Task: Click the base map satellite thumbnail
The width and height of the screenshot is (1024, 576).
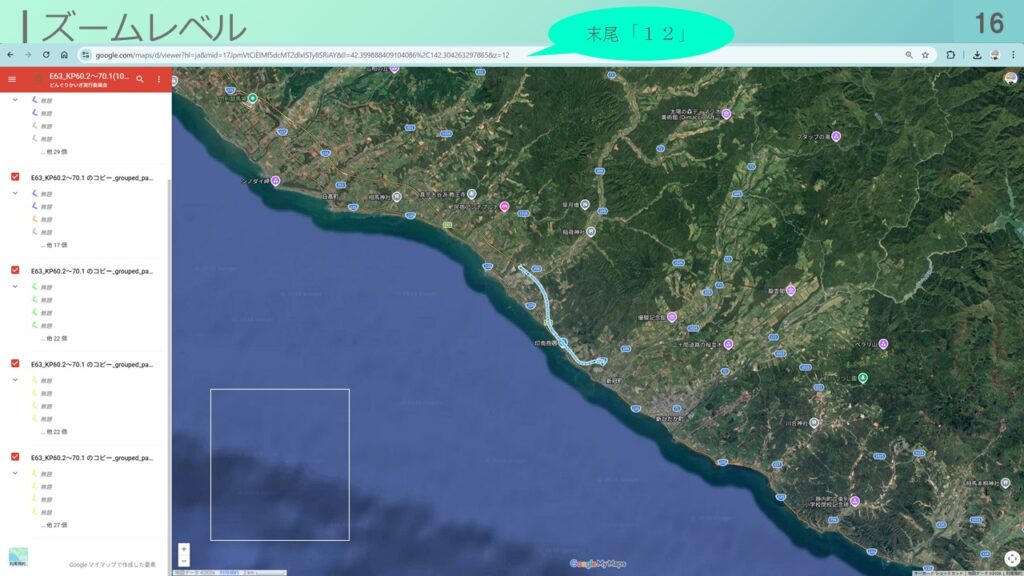Action: coord(18,557)
